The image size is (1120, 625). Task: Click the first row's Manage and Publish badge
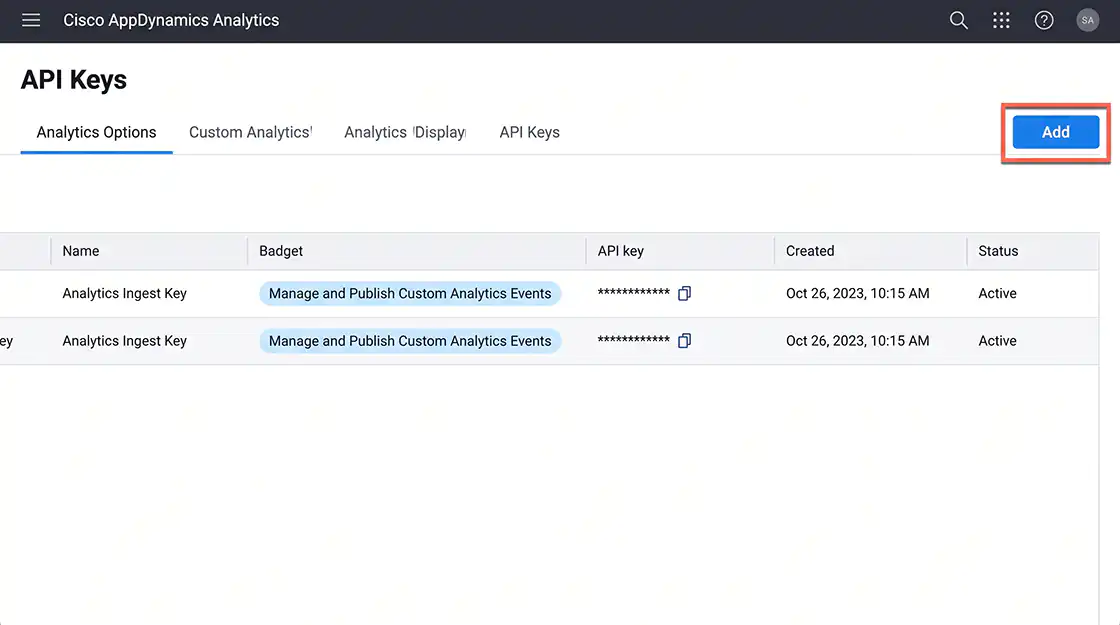tap(410, 294)
